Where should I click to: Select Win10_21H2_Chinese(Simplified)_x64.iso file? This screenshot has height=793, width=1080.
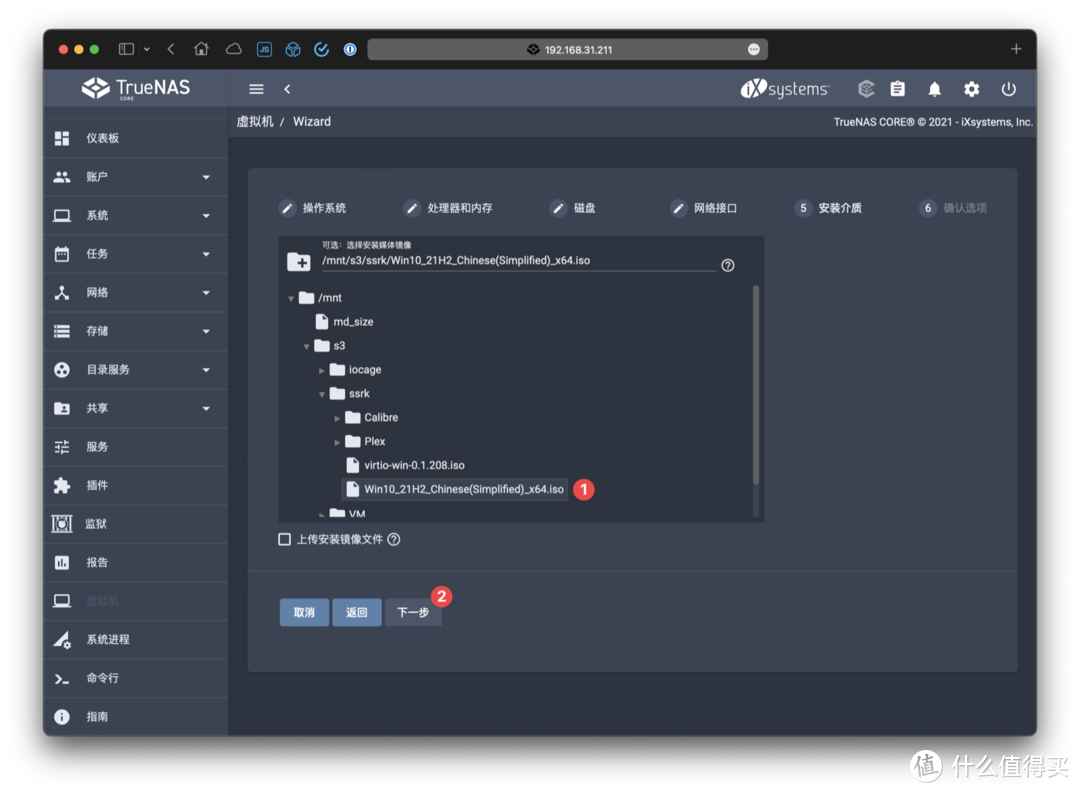(x=455, y=490)
